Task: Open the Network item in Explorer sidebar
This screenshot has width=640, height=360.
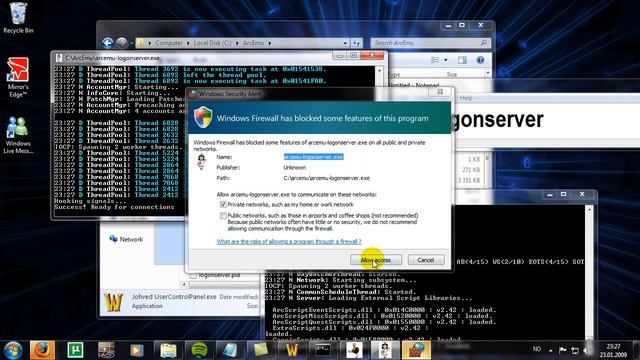Action: 126,239
